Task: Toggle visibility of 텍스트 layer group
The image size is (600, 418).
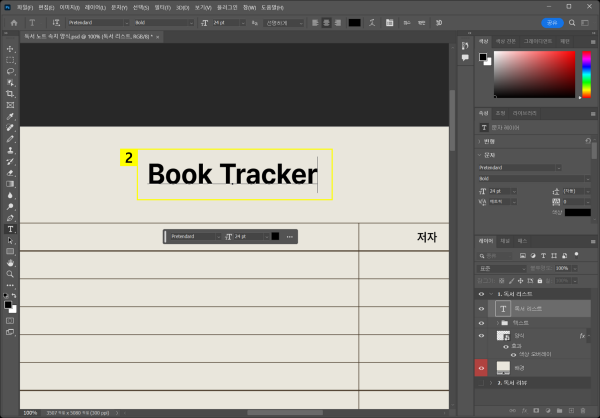Action: click(x=481, y=323)
